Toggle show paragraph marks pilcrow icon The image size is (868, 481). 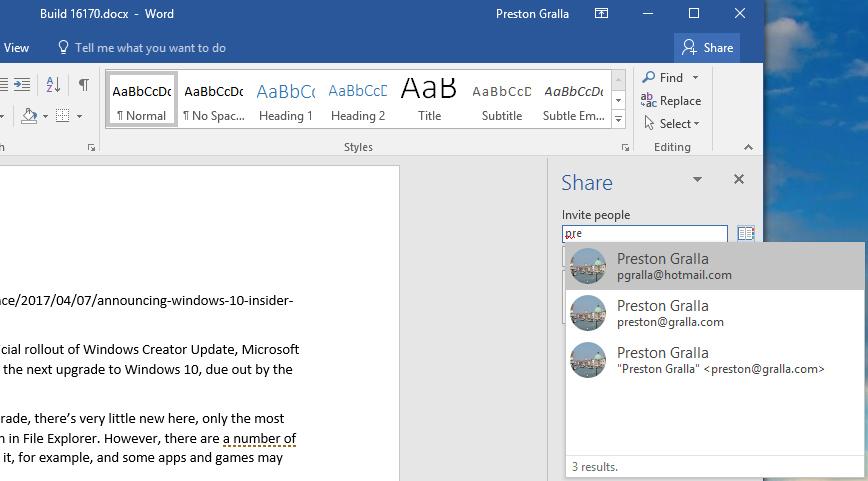pos(84,84)
